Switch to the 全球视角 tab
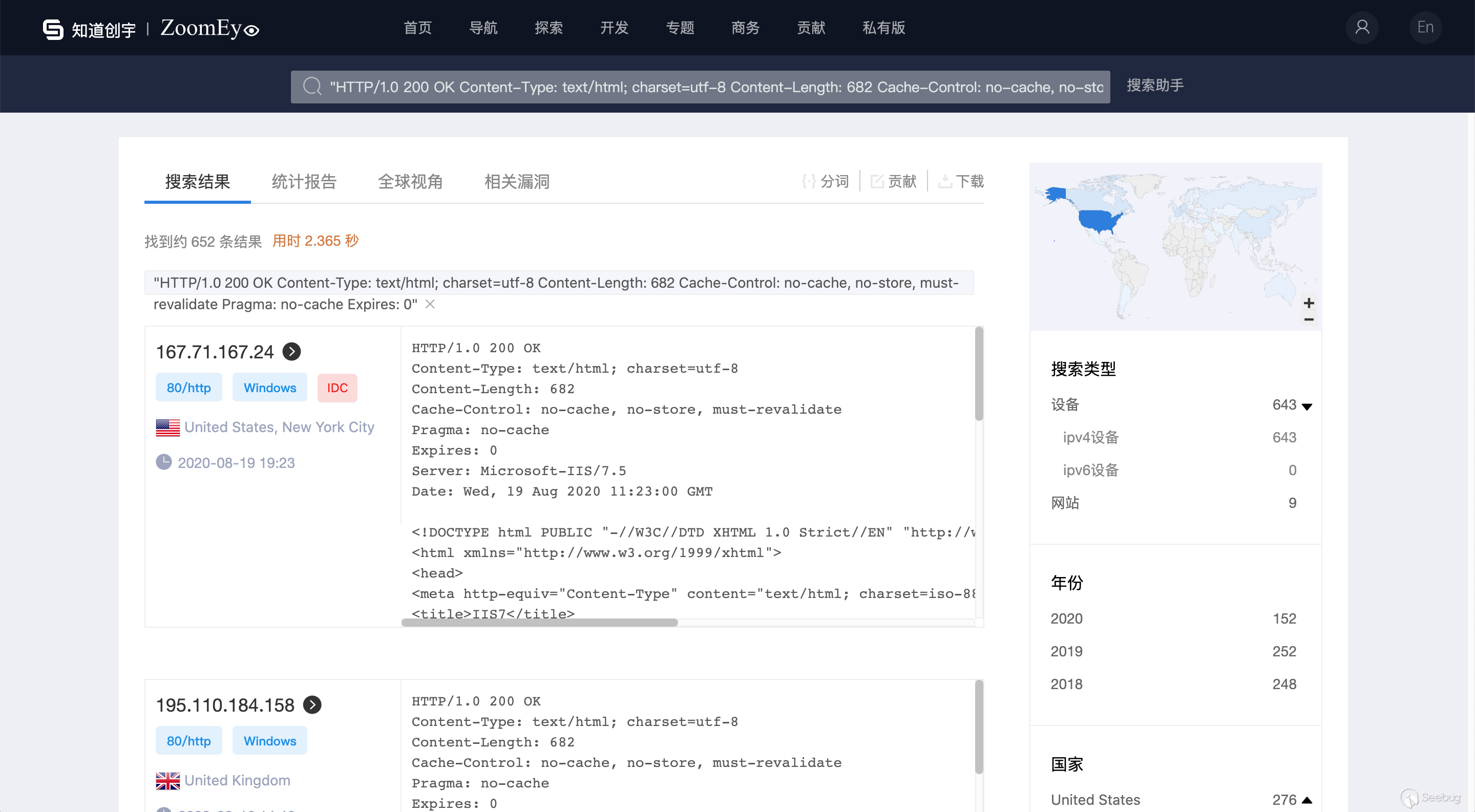This screenshot has height=812, width=1475. pyautogui.click(x=411, y=181)
